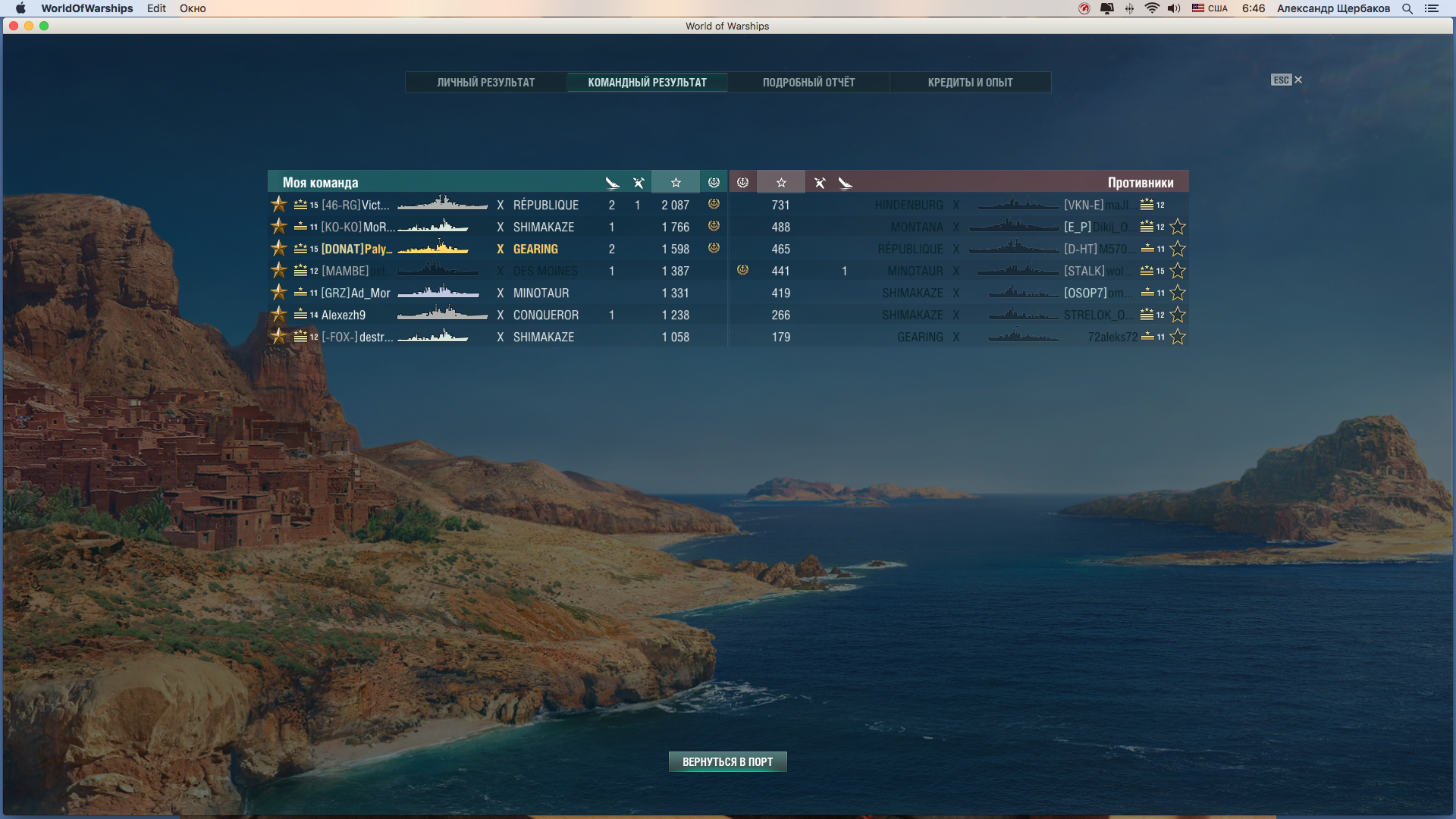Sort my team by aircraft shot down icon
This screenshot has height=819, width=1456.
point(639,182)
